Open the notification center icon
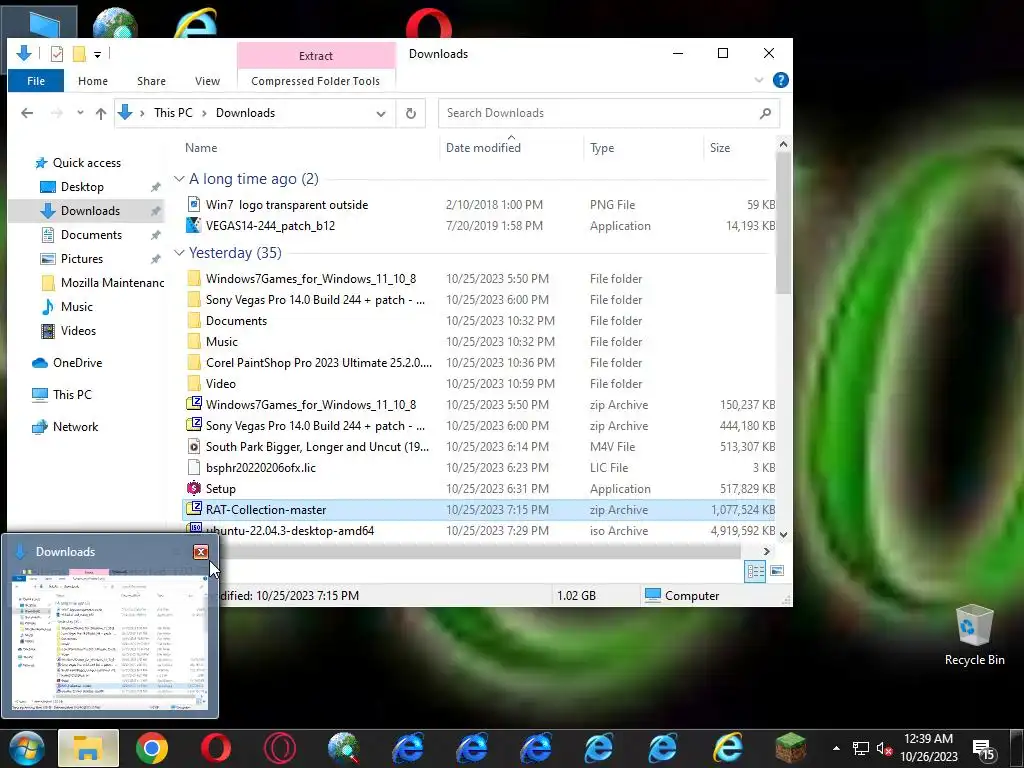The height and width of the screenshot is (768, 1024). point(983,750)
